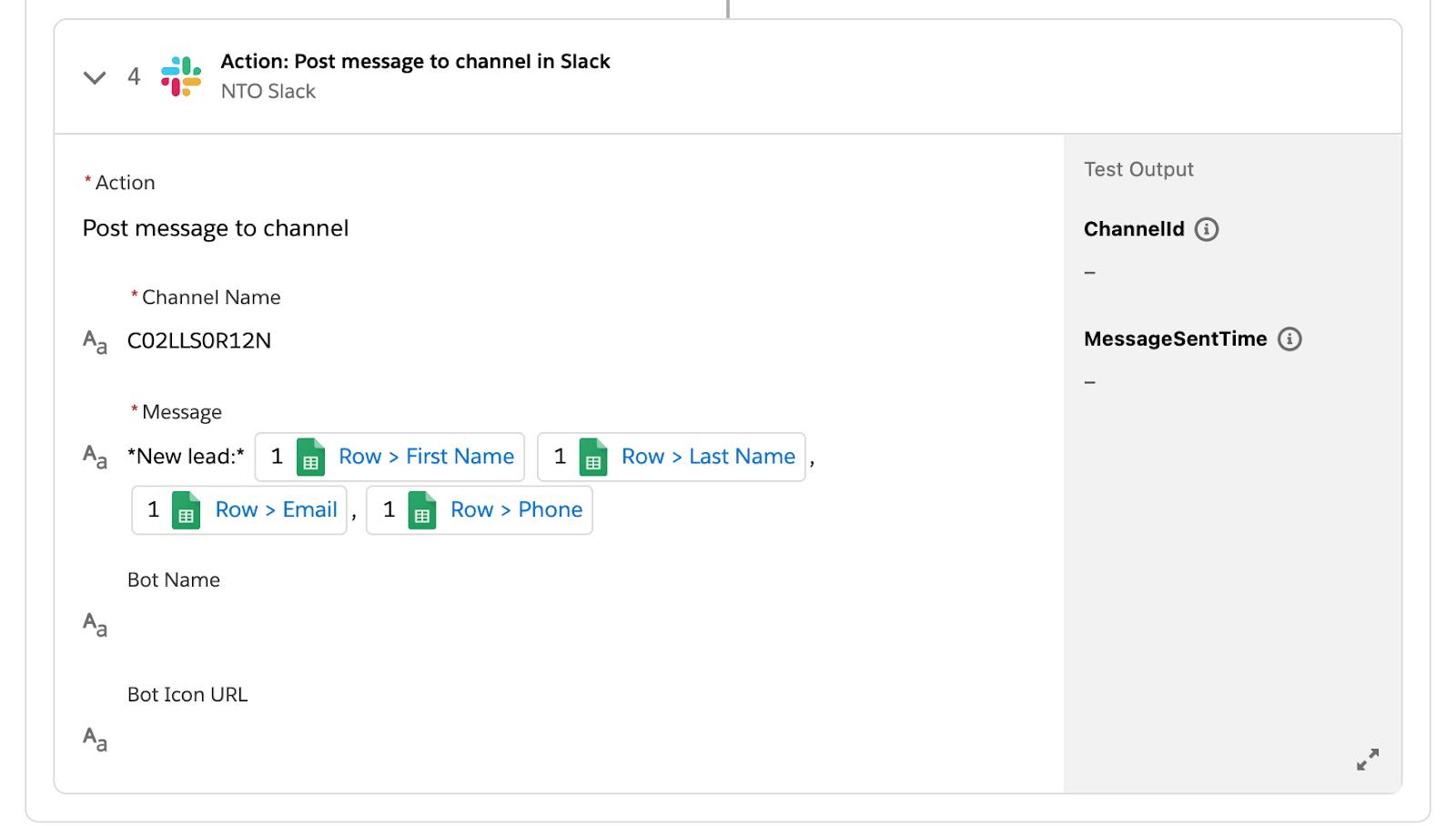1456x826 pixels.
Task: Click the channel value C02LLS0R12N
Action: coord(199,341)
